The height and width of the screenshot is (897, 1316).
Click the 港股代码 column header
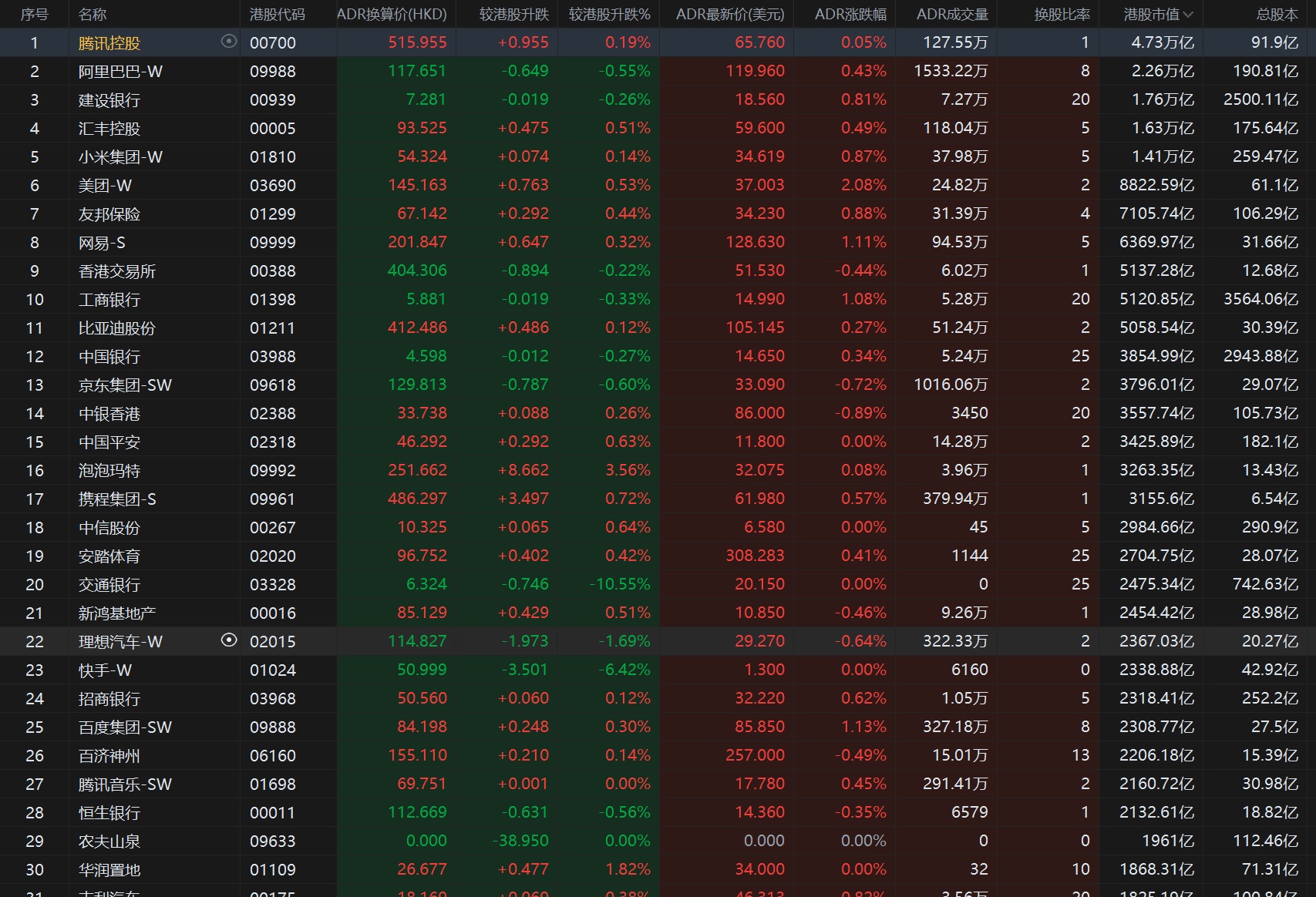[277, 15]
